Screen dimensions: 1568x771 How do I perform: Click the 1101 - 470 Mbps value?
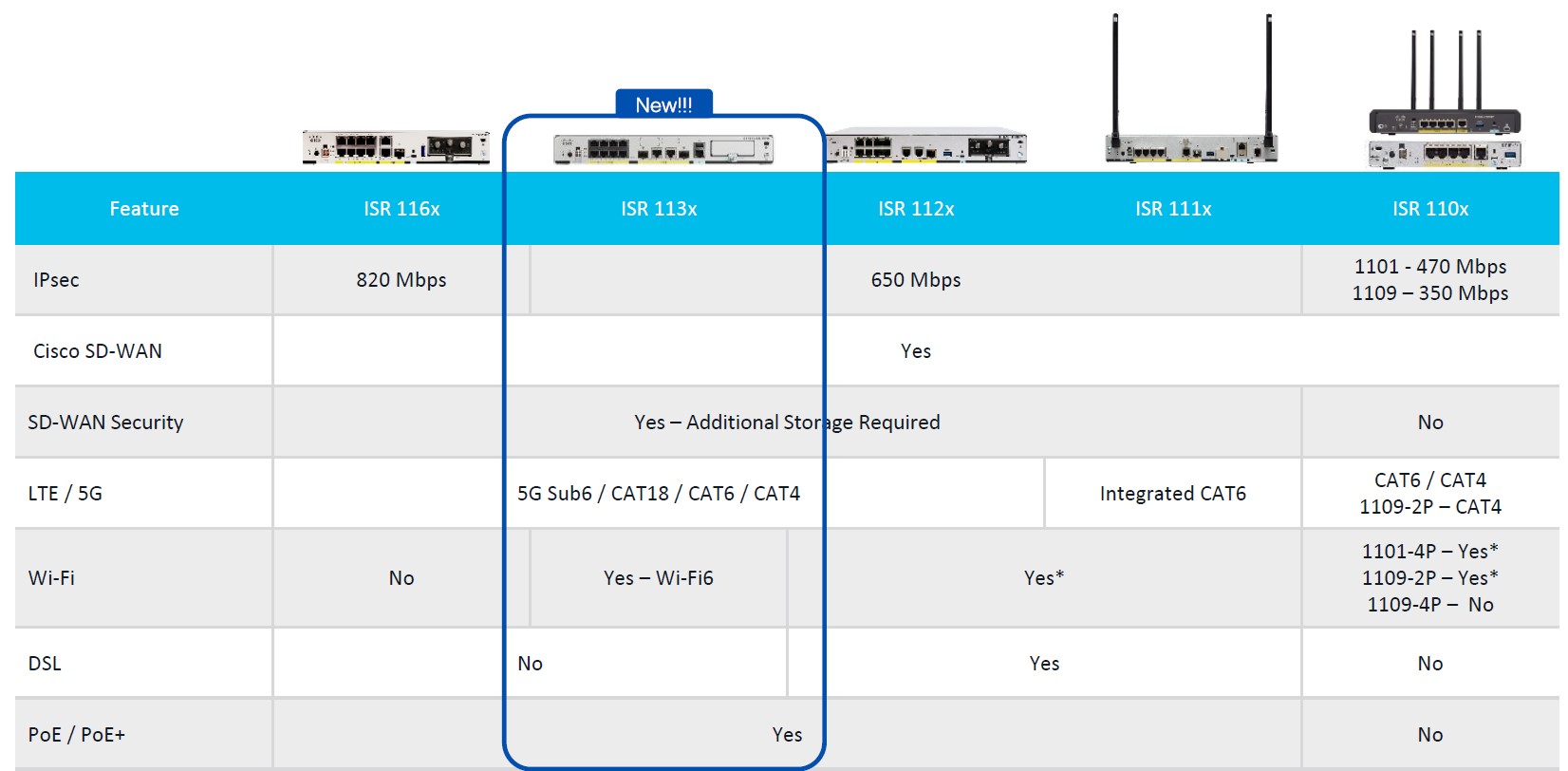[1430, 267]
